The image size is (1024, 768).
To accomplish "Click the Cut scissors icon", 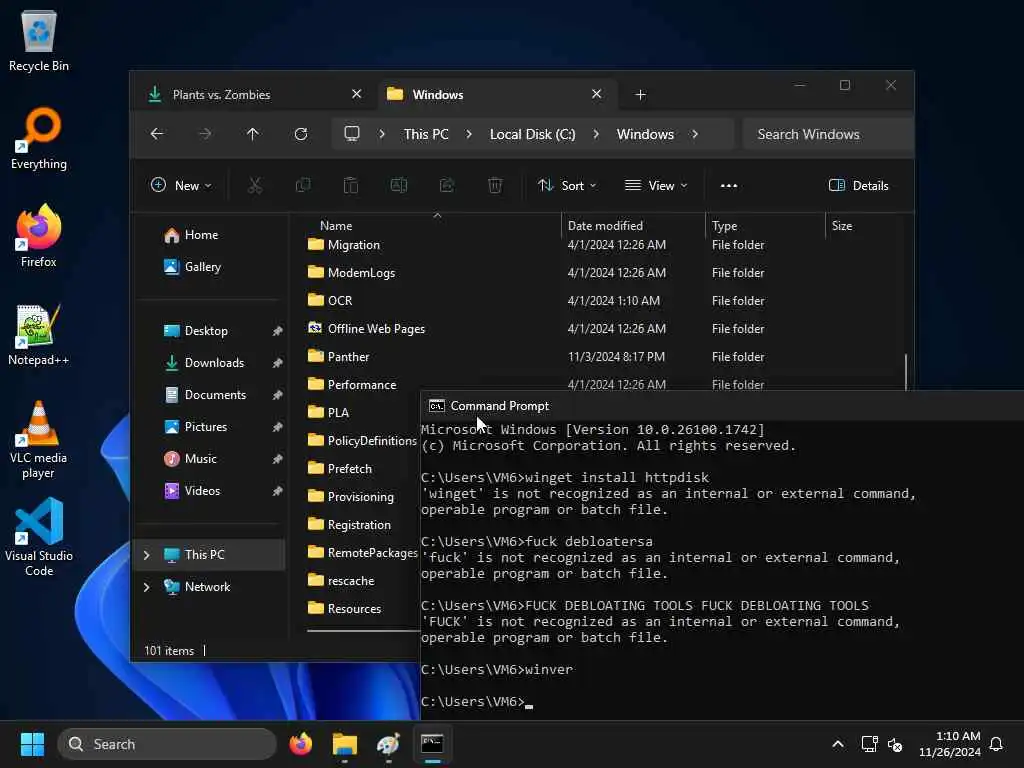I will (255, 185).
